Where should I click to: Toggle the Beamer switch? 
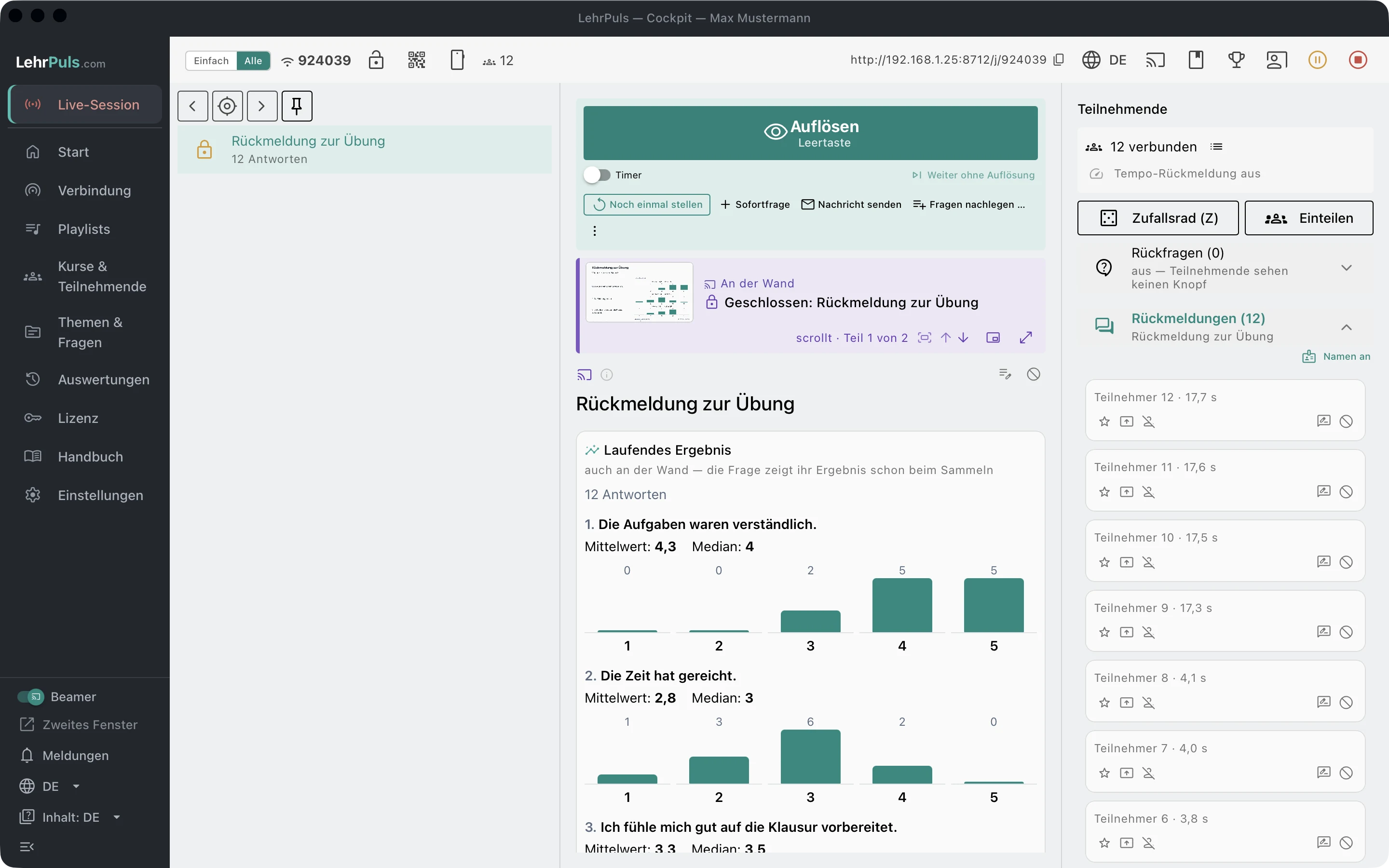pyautogui.click(x=30, y=697)
